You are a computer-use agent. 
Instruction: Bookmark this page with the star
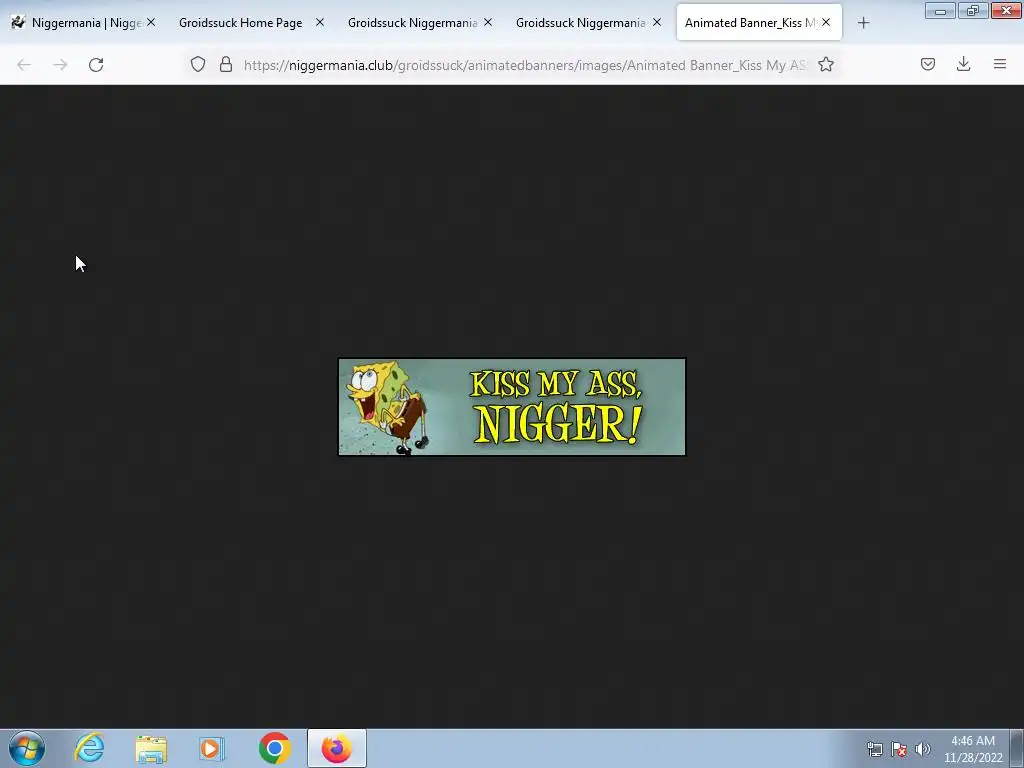tap(825, 64)
